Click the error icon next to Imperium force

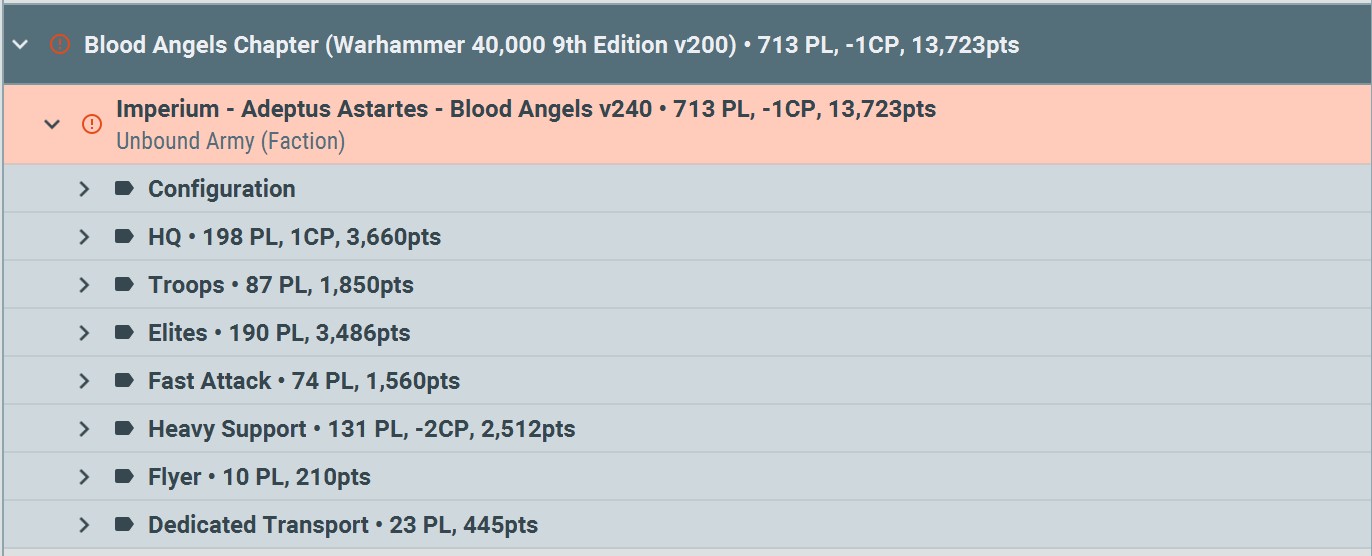pos(92,124)
